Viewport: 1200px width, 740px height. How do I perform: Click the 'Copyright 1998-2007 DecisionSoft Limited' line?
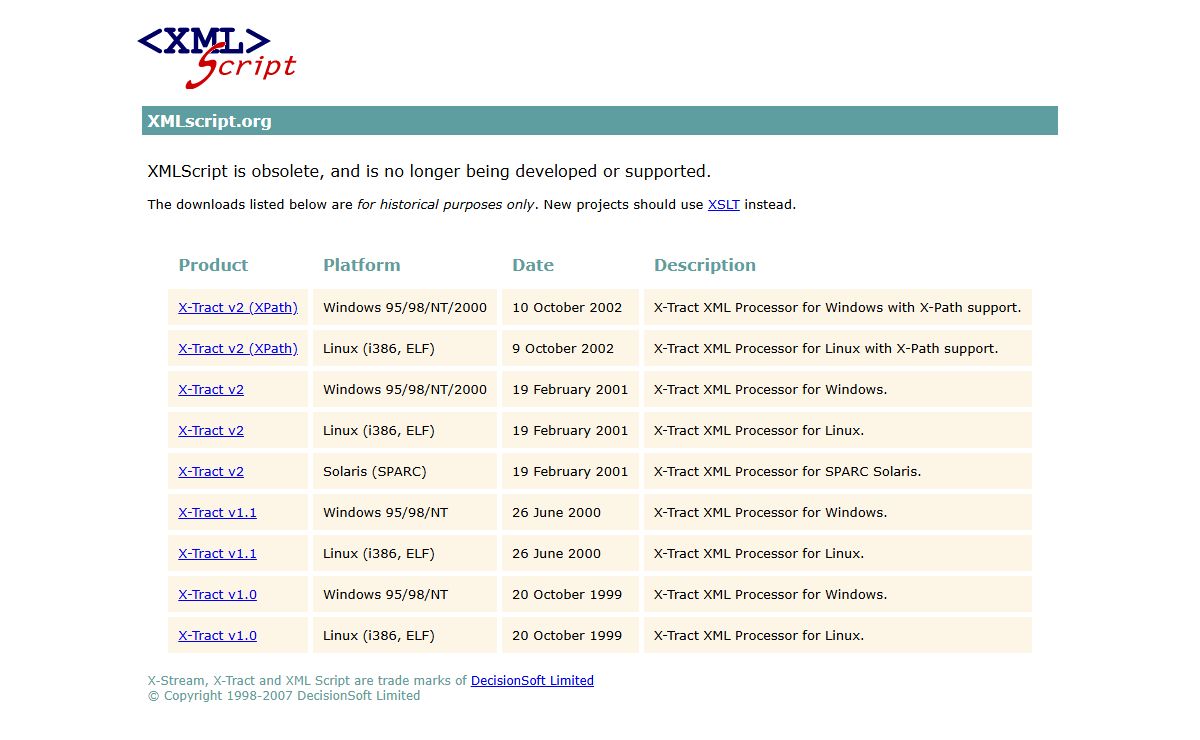[284, 695]
